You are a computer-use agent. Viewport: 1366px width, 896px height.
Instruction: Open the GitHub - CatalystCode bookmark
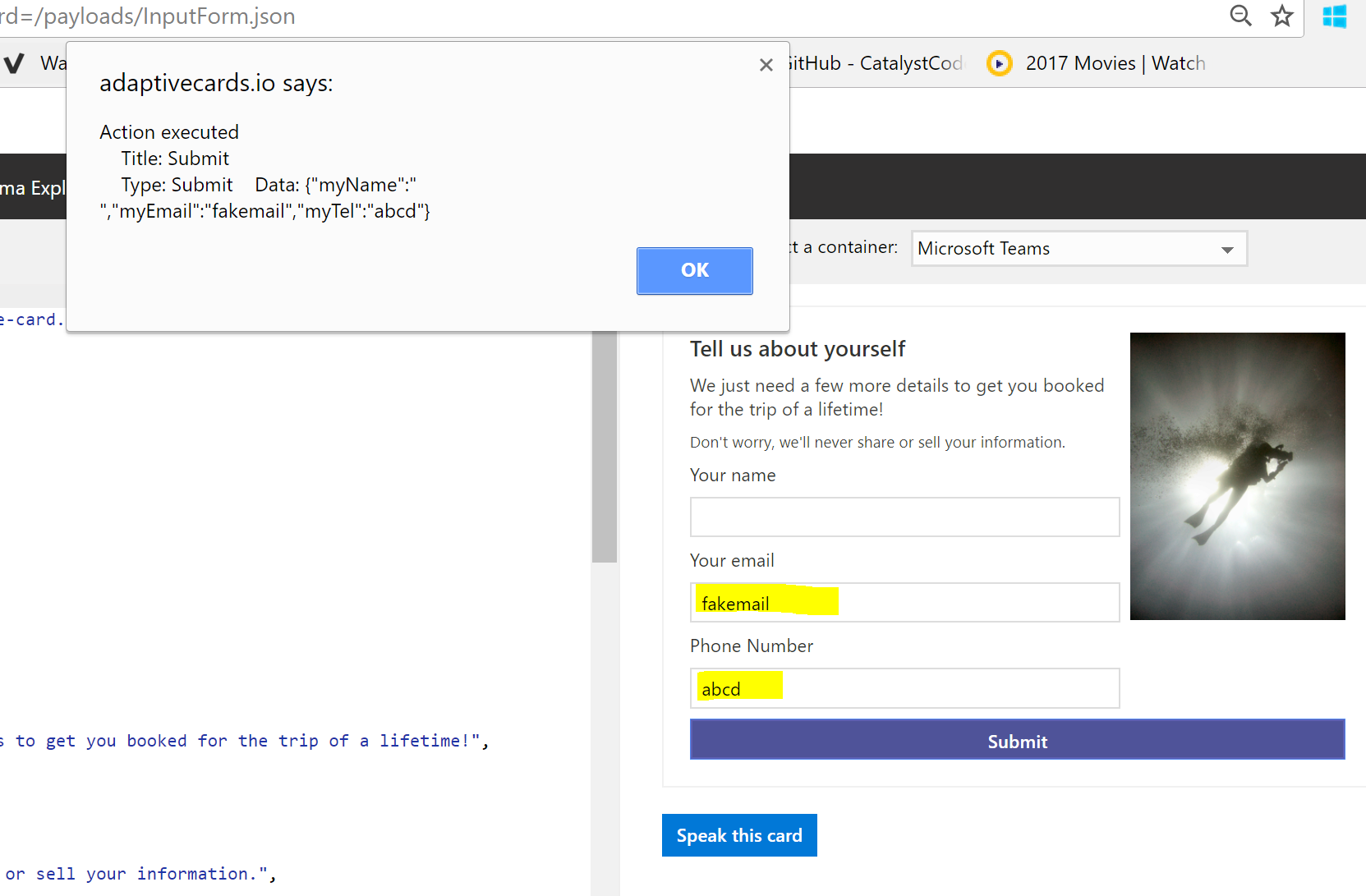(875, 62)
